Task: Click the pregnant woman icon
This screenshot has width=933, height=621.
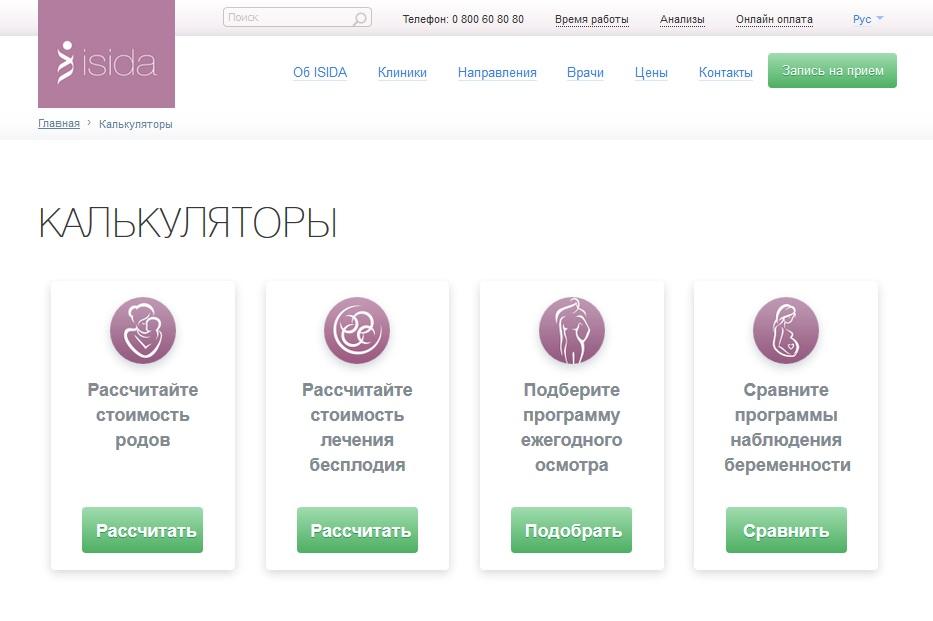Action: [786, 330]
